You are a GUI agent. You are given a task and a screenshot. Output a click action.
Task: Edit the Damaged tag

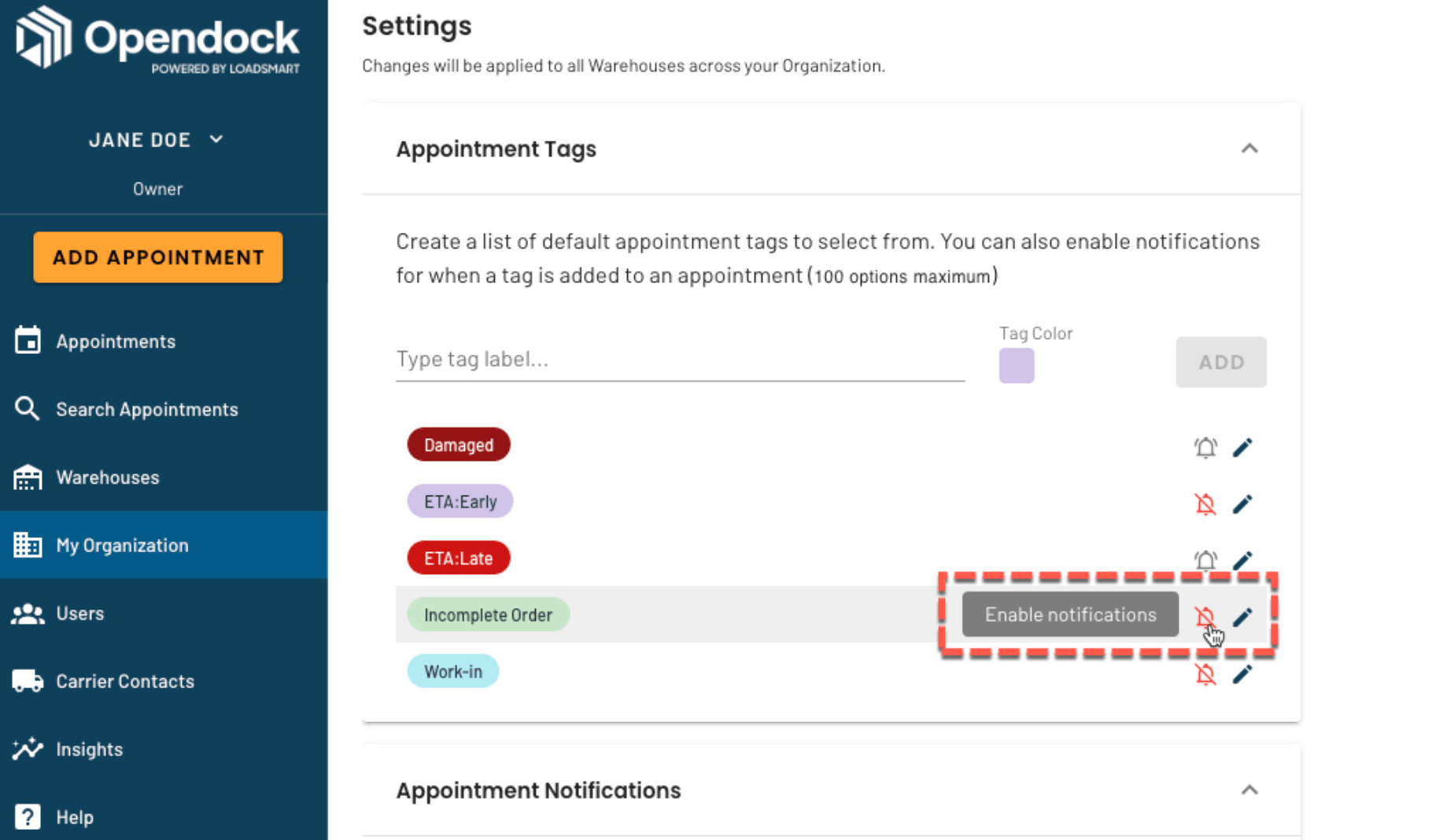(x=1242, y=448)
